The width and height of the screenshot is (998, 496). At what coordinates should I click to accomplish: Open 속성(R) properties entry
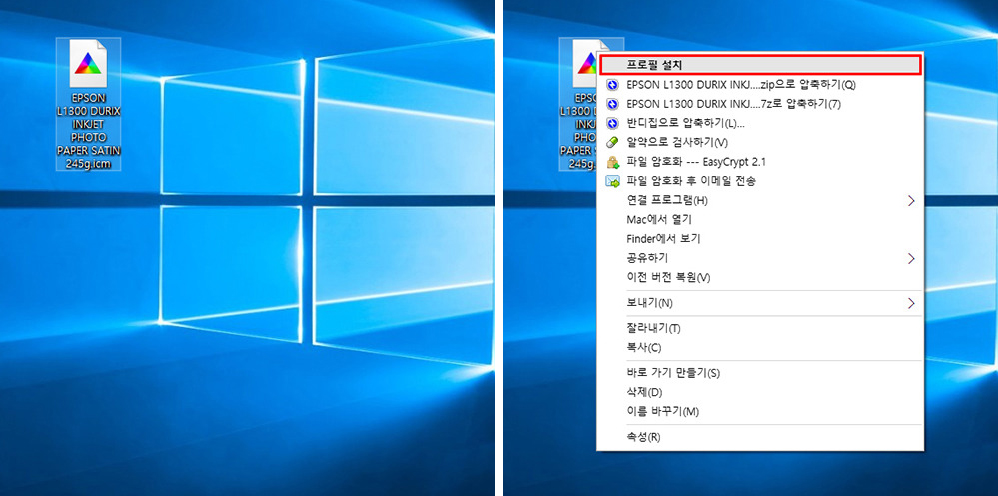tap(759, 437)
